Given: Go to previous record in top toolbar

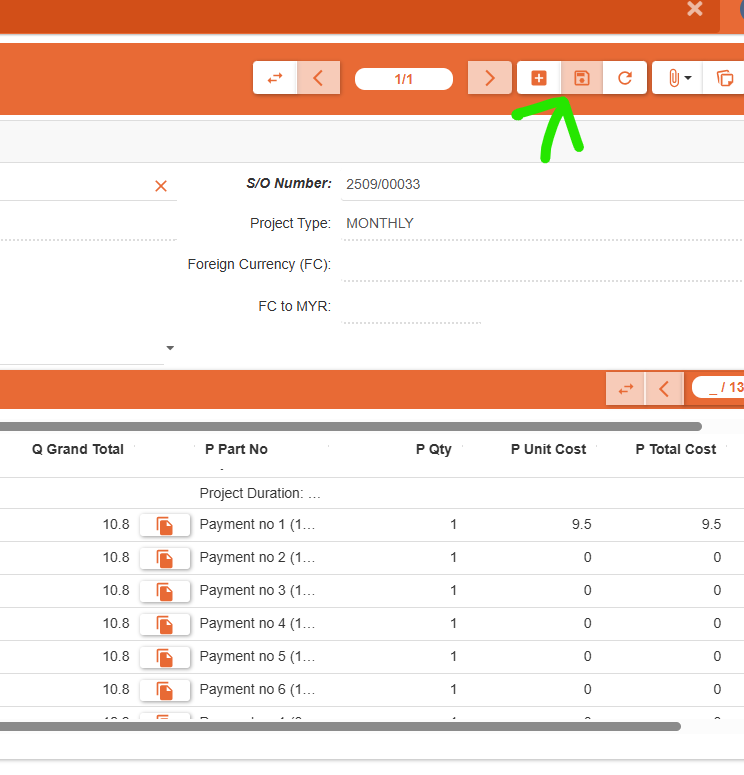Looking at the screenshot, I should coord(318,78).
